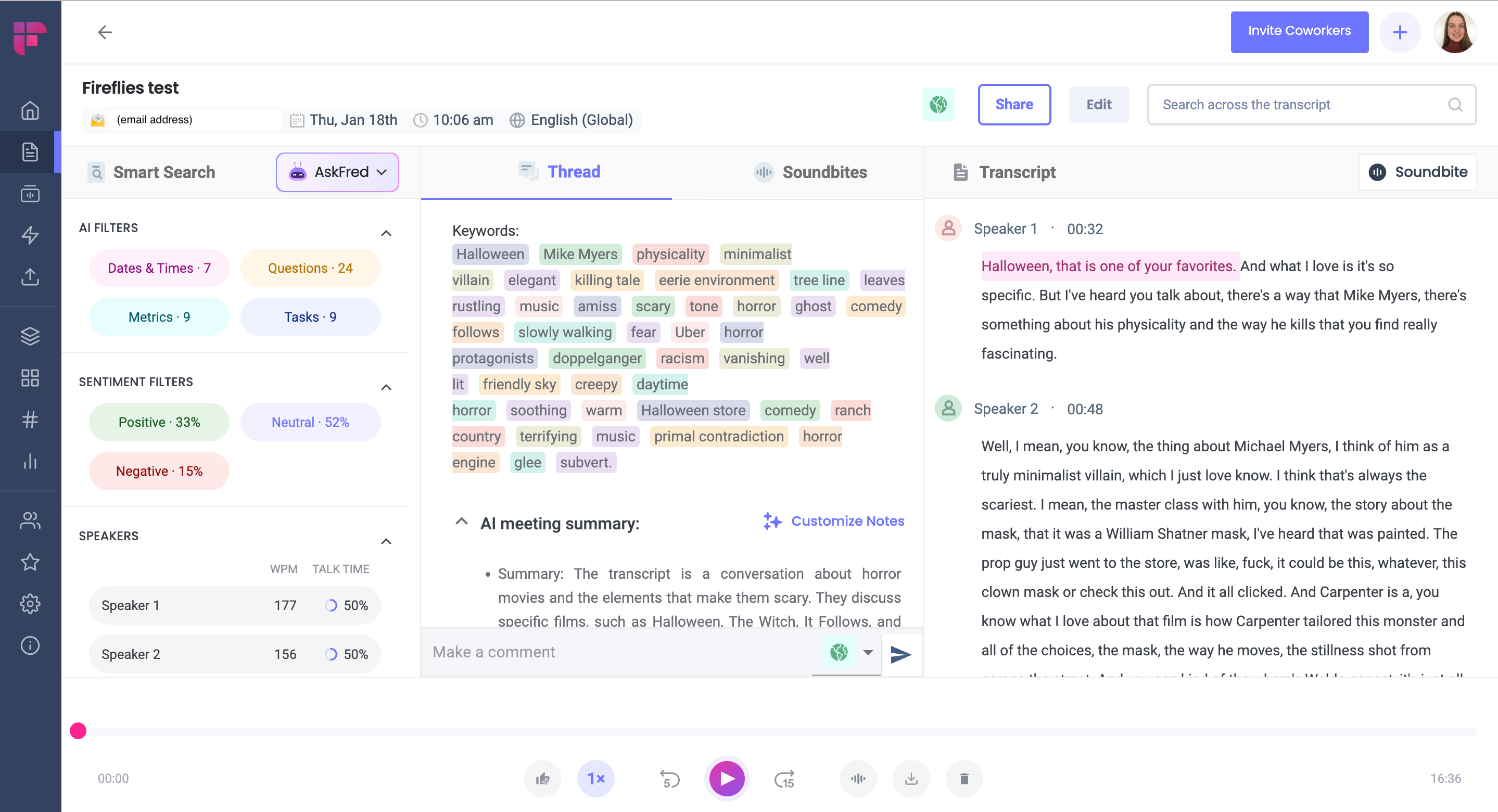This screenshot has width=1498, height=812.
Task: Open AI Apps via the lightning bolt icon
Action: click(30, 236)
